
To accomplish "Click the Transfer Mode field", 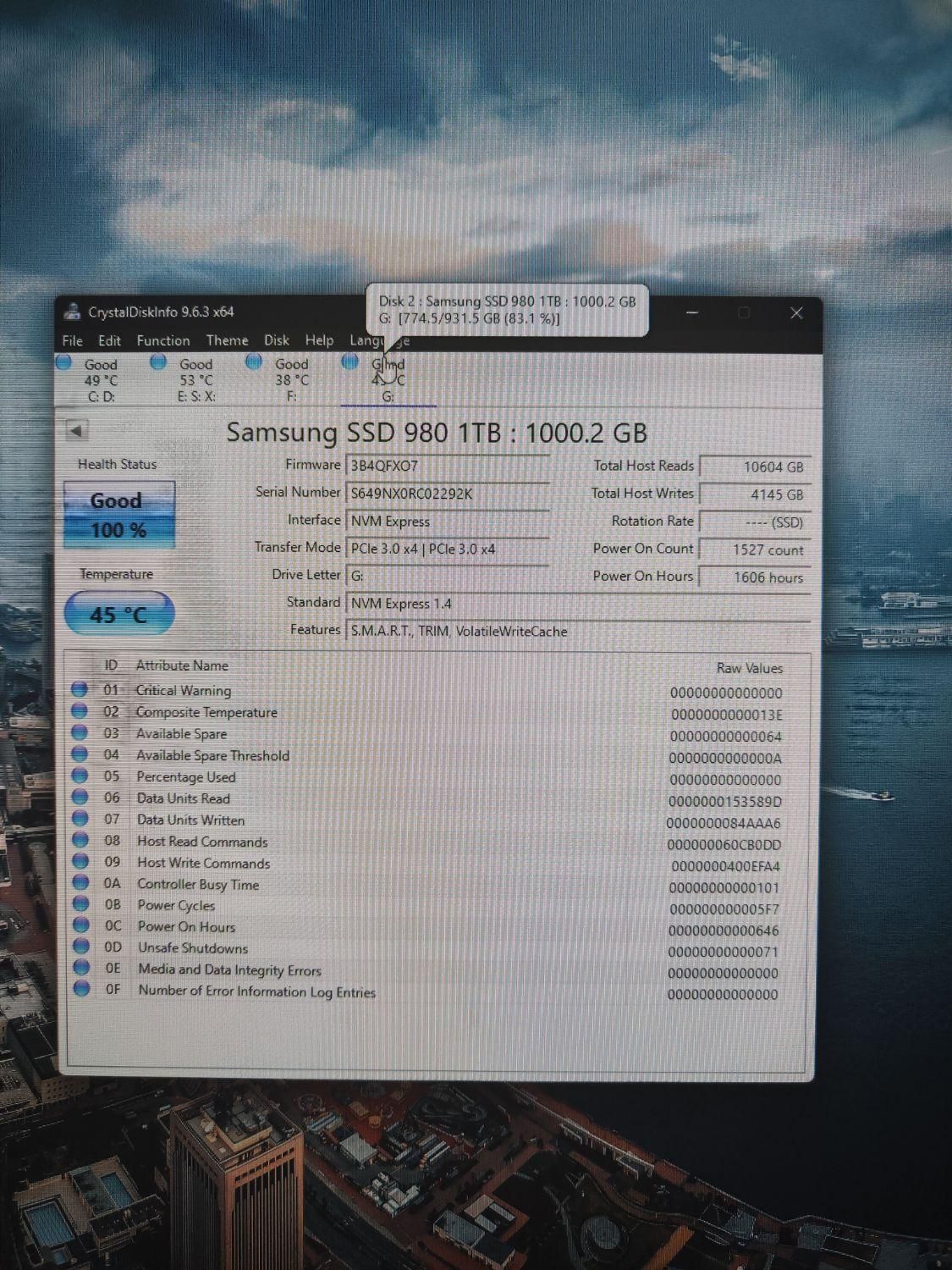I will pyautogui.click(x=448, y=549).
